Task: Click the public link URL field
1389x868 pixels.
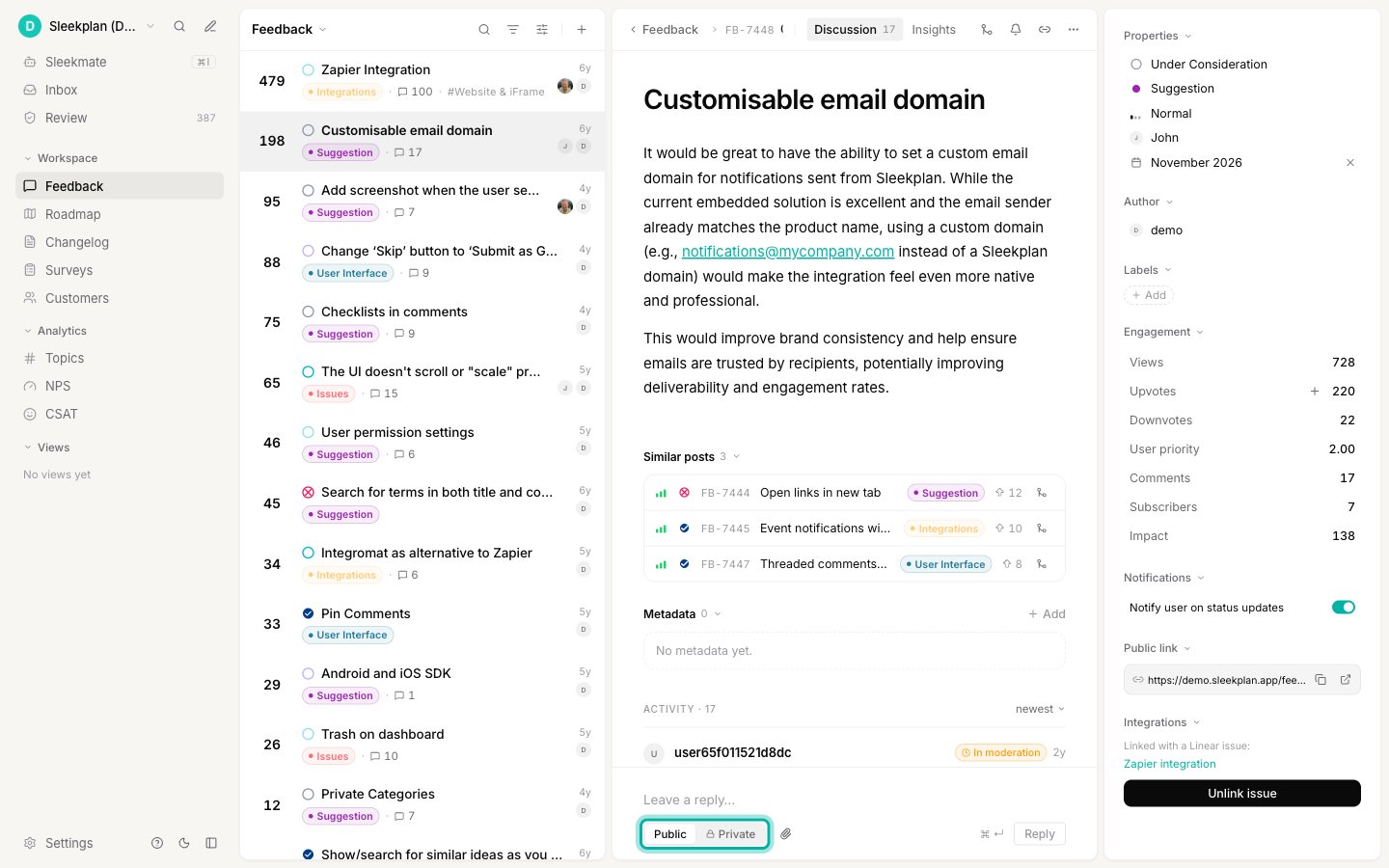Action: click(x=1242, y=680)
